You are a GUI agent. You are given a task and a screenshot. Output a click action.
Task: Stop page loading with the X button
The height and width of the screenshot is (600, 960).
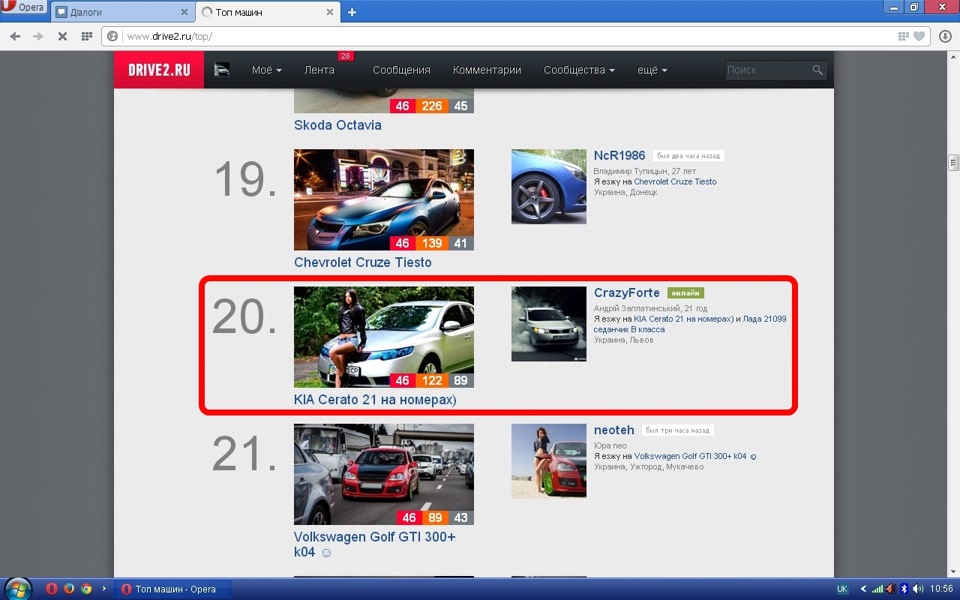click(x=62, y=36)
